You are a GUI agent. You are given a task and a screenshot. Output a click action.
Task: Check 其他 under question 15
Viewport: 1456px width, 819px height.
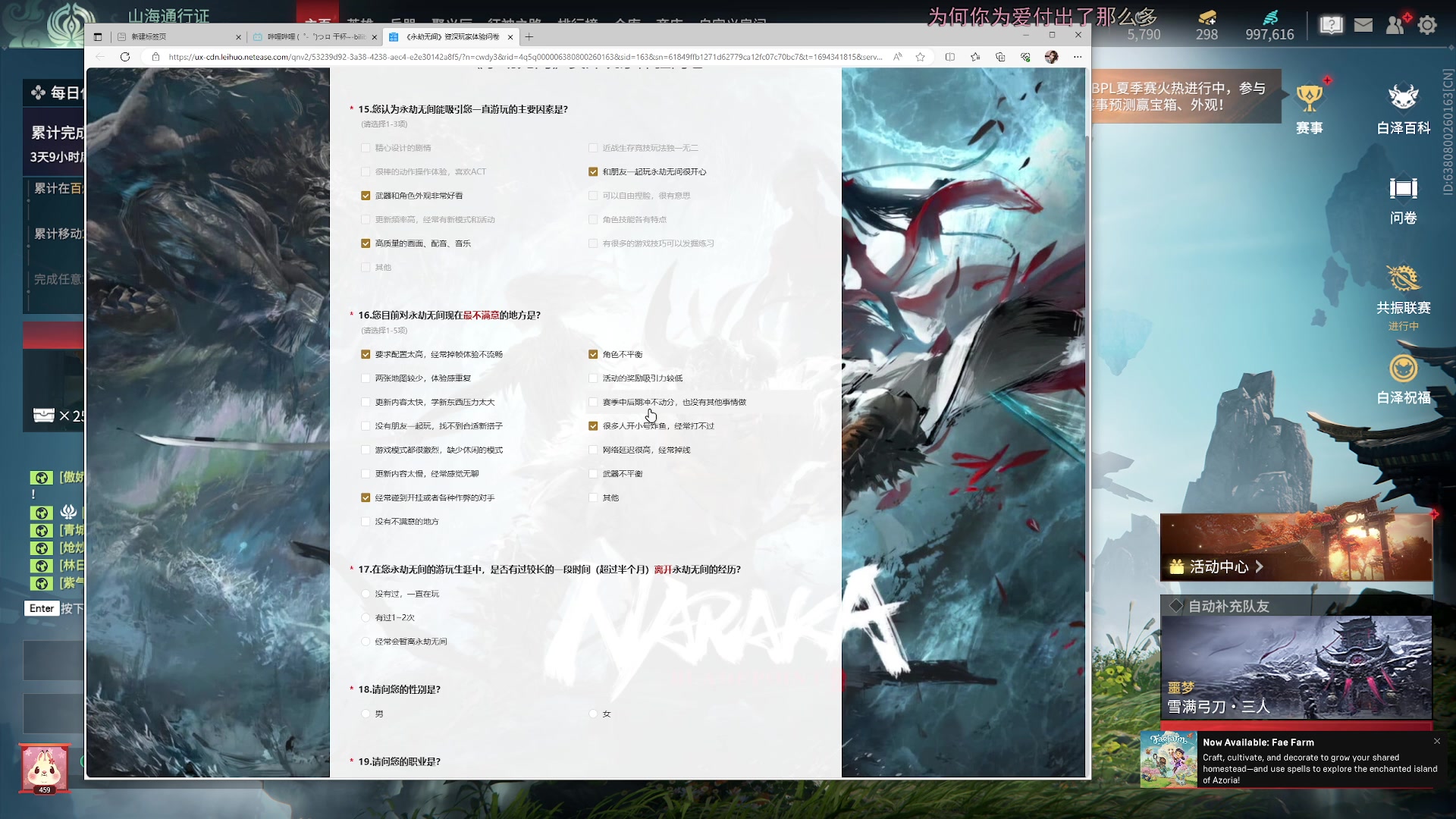point(366,268)
